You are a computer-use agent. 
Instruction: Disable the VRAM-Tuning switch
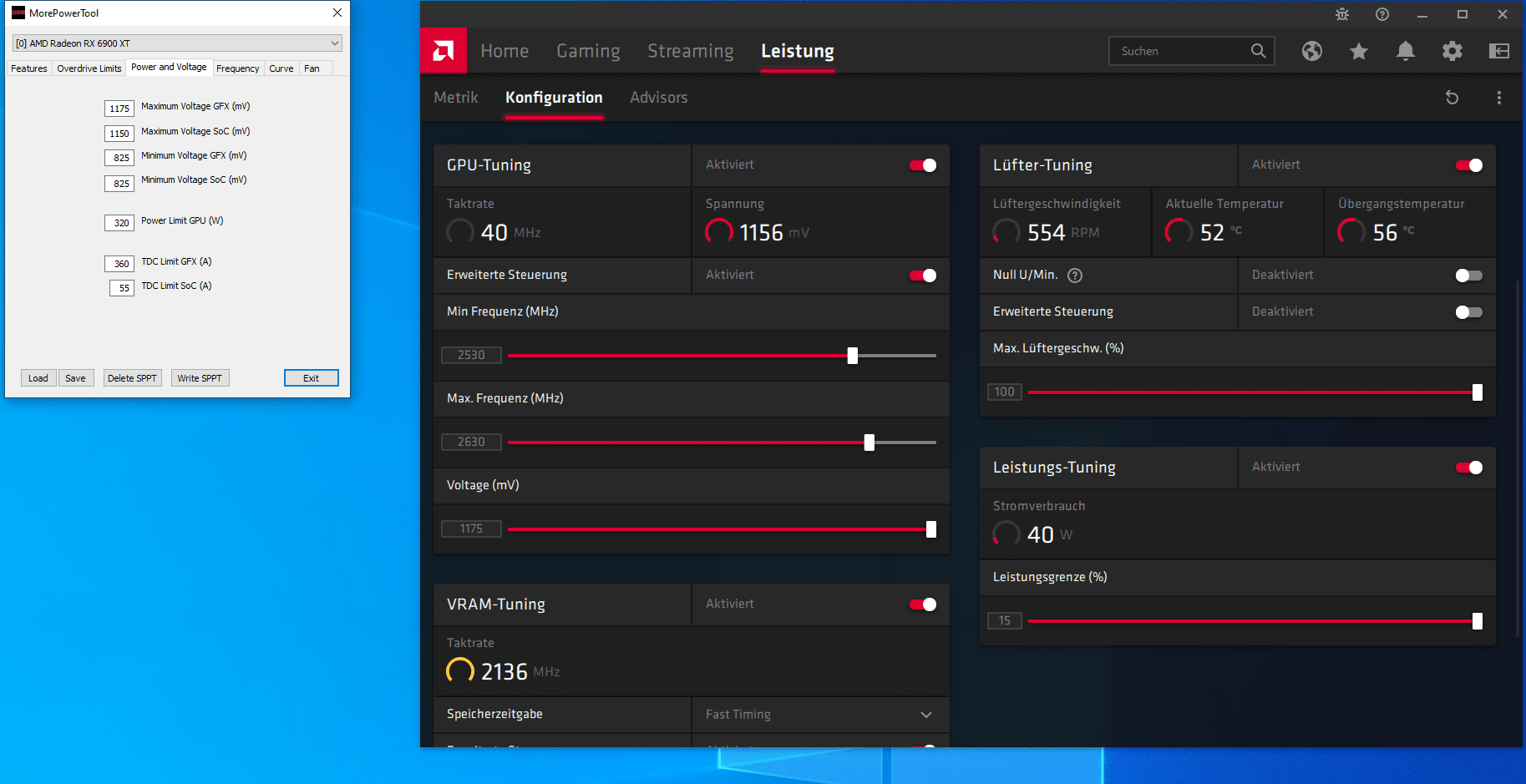923,604
